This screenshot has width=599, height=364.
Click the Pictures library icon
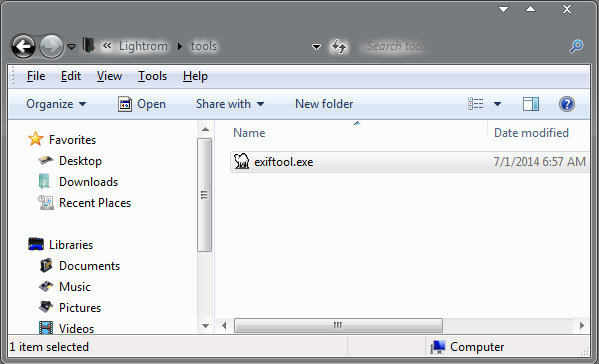[46, 307]
